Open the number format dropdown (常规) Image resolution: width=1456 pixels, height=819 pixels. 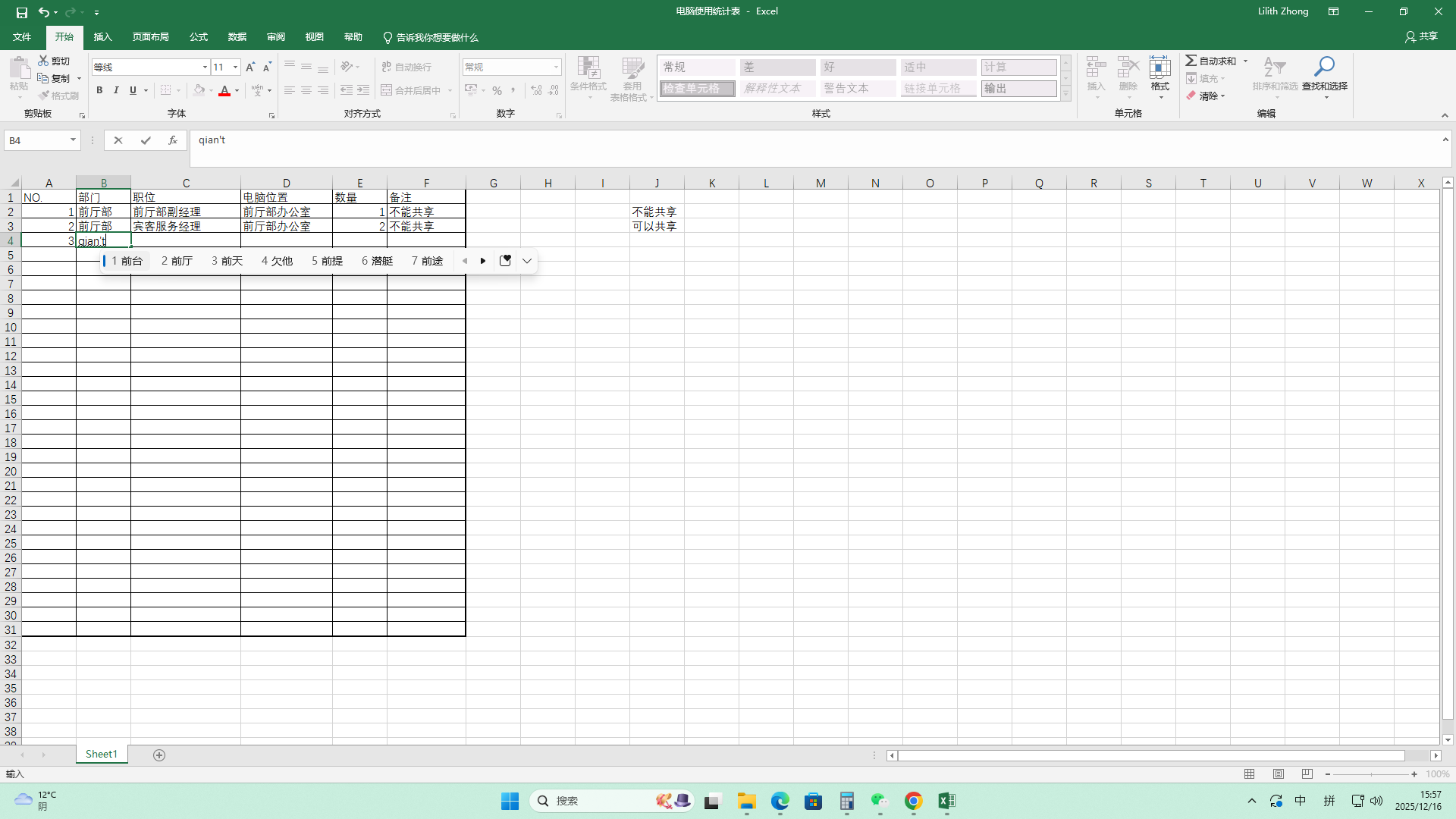click(556, 67)
